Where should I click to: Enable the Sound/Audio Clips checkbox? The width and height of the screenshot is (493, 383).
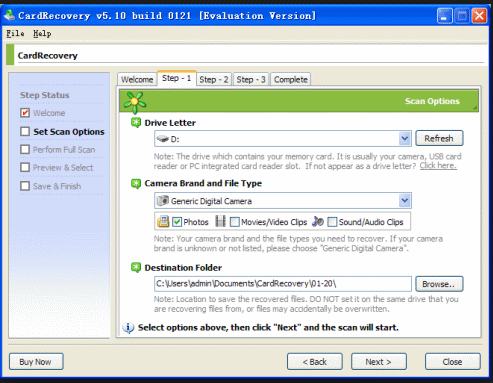point(332,222)
